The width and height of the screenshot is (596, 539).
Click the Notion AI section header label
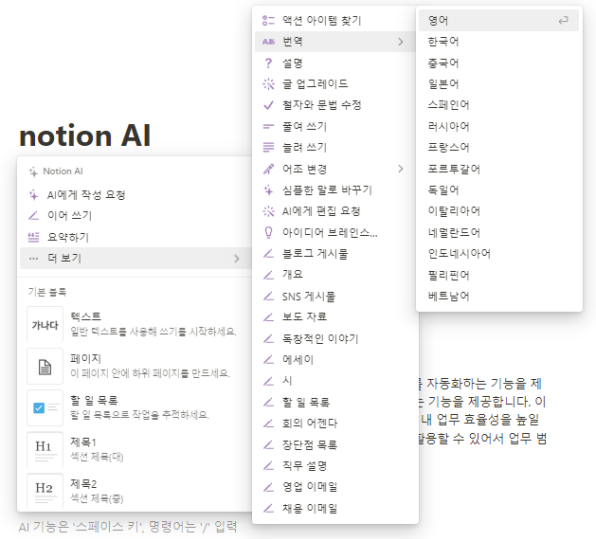tap(63, 171)
